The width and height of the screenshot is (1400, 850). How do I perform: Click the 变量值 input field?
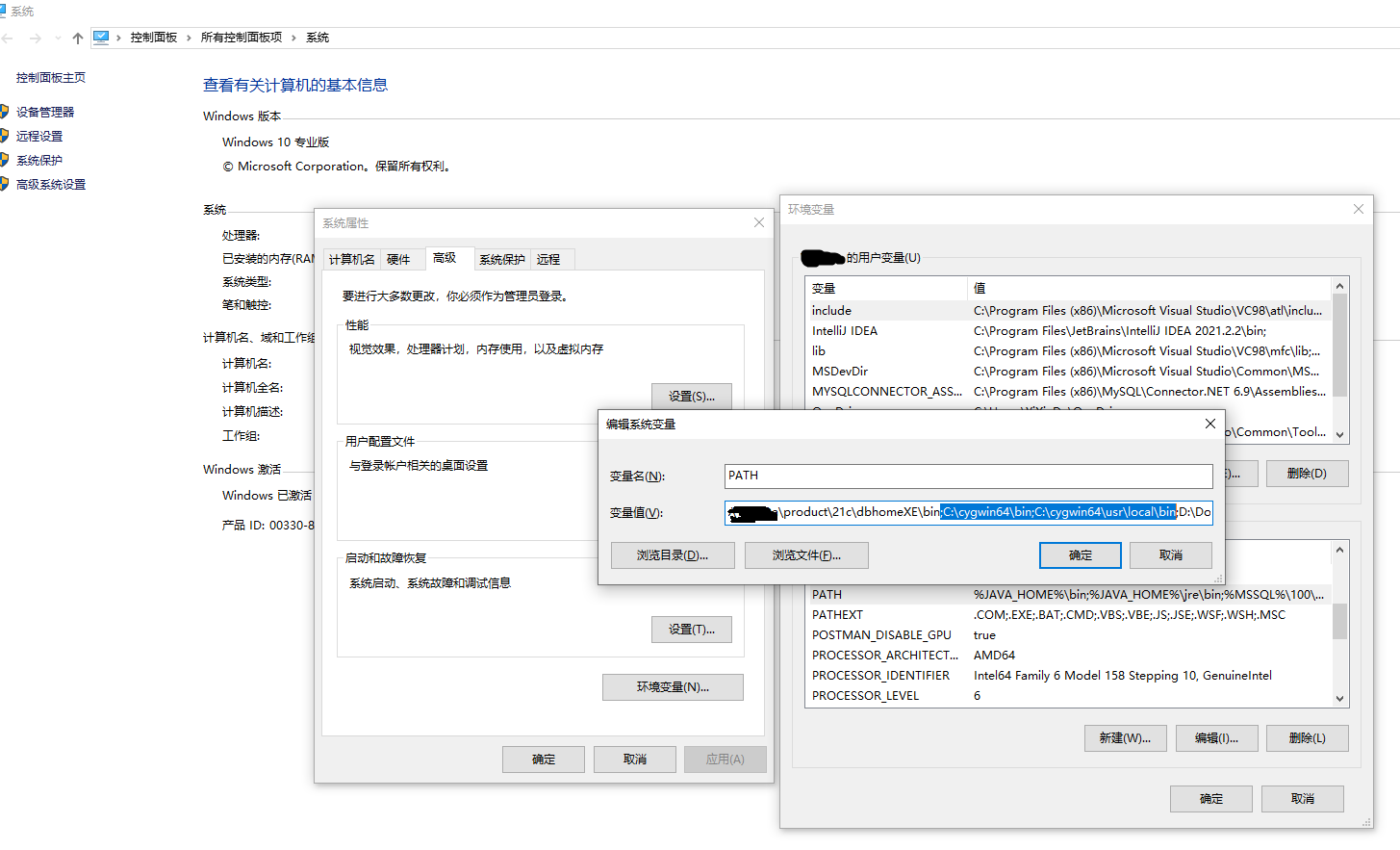[x=968, y=512]
